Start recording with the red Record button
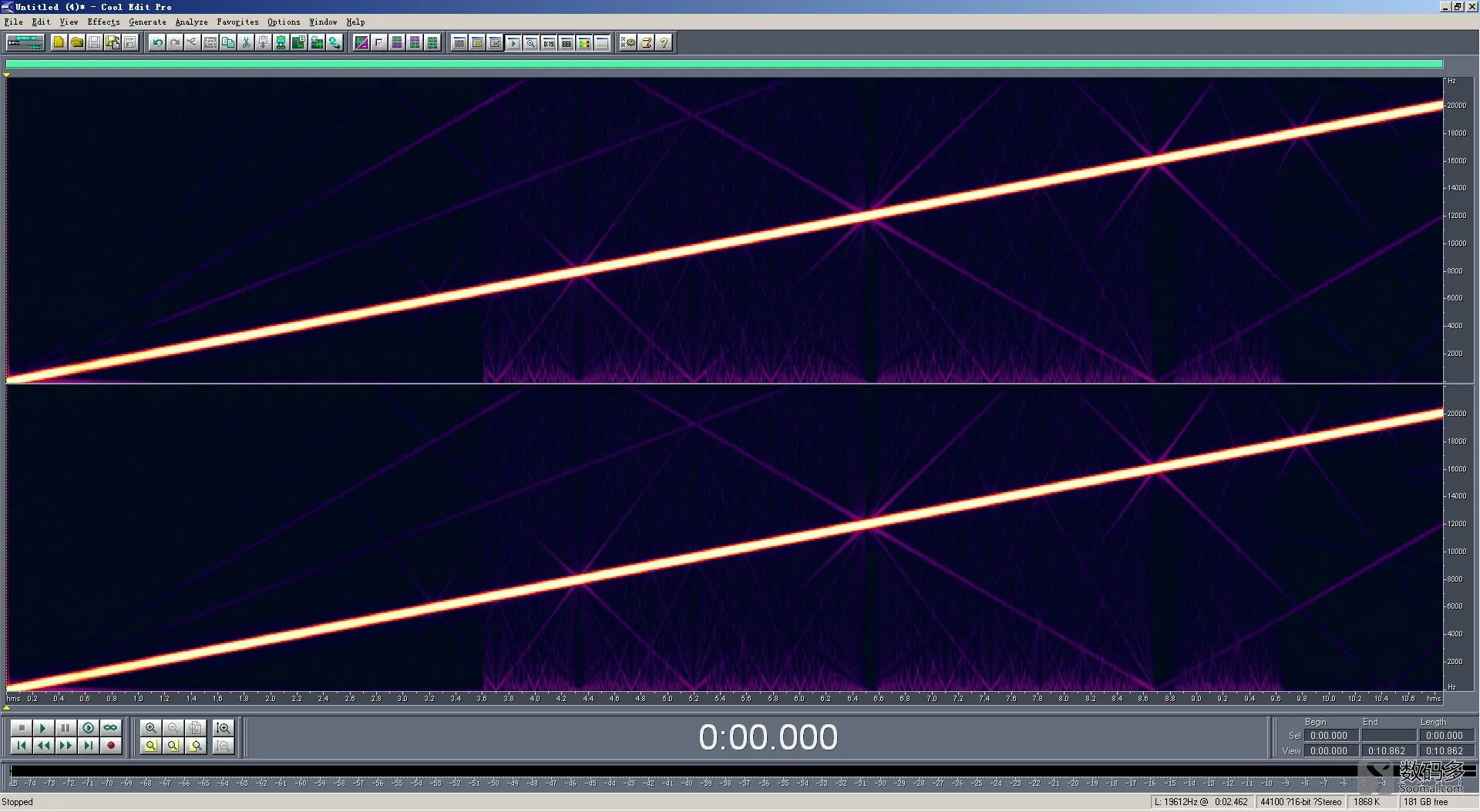This screenshot has width=1480, height=812. pos(111,745)
